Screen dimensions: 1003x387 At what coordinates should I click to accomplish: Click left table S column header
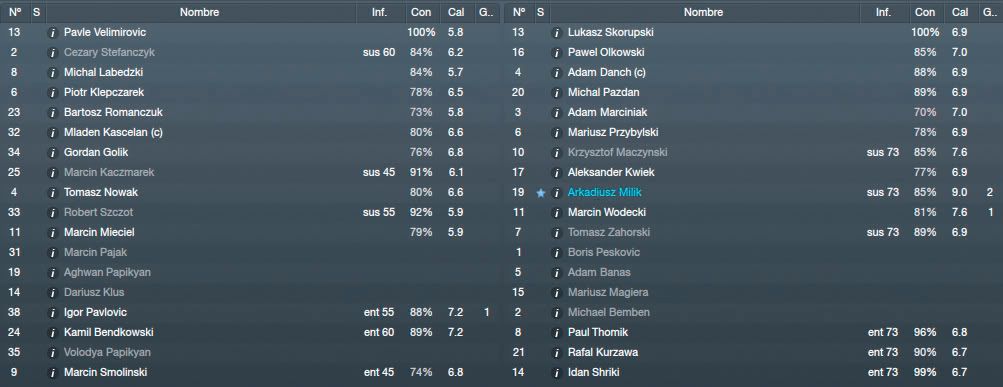pyautogui.click(x=36, y=12)
